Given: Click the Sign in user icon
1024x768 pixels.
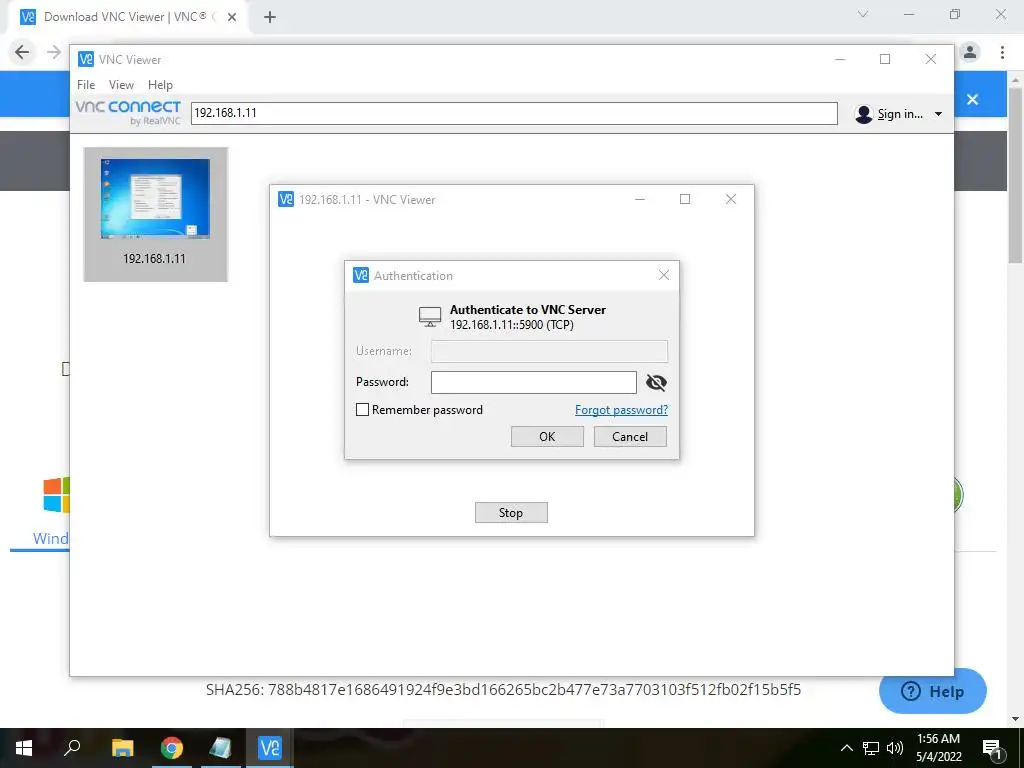Looking at the screenshot, I should 863,114.
